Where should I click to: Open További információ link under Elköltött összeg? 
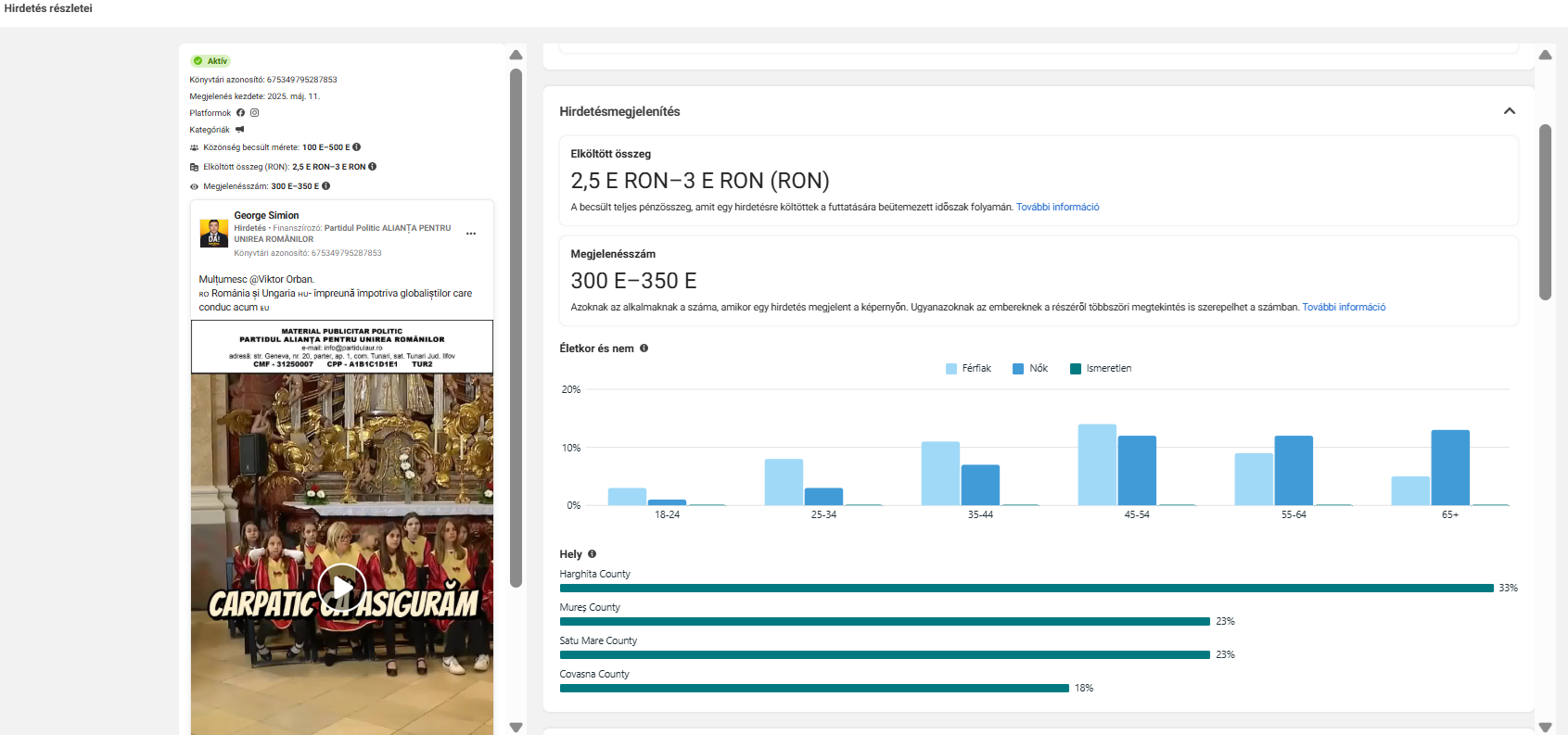[x=1058, y=208]
